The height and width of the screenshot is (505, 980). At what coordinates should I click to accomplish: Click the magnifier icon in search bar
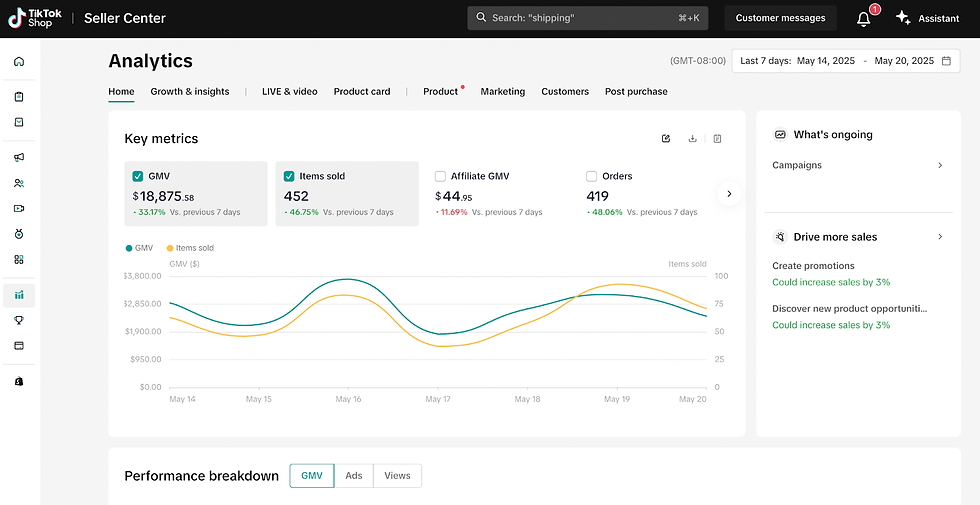[x=481, y=18]
